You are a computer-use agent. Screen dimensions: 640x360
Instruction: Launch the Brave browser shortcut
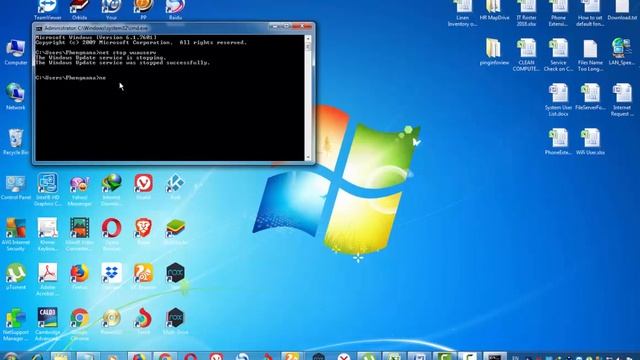[x=143, y=231]
